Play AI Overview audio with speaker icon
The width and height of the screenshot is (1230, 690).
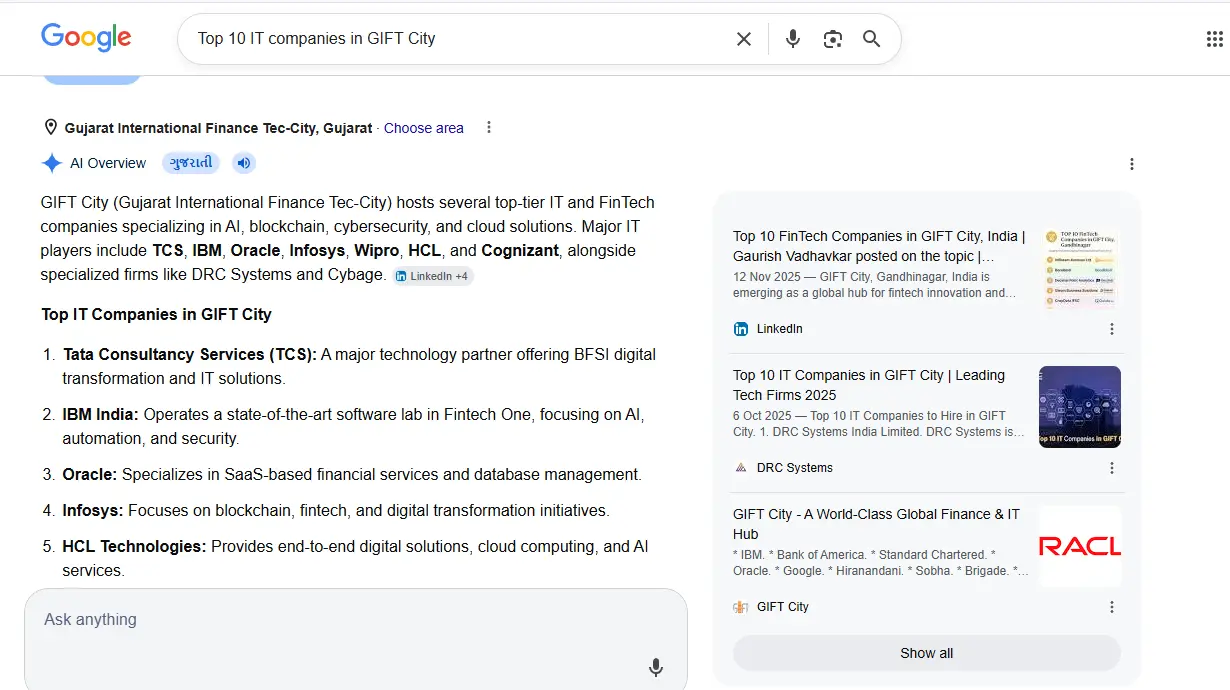[x=244, y=163]
